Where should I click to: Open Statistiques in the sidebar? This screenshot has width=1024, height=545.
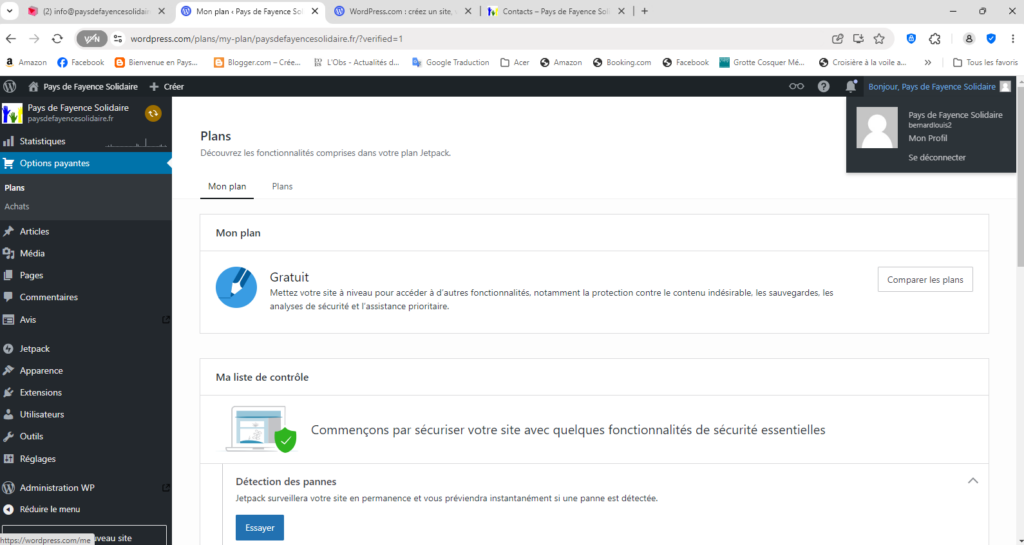(42, 141)
